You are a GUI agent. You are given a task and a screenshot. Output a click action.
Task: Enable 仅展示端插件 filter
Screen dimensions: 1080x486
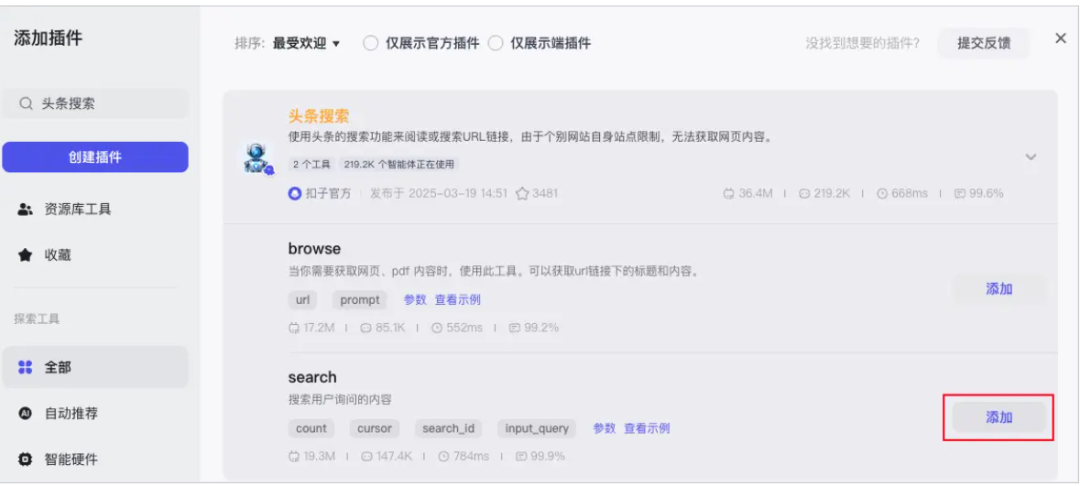pyautogui.click(x=495, y=43)
